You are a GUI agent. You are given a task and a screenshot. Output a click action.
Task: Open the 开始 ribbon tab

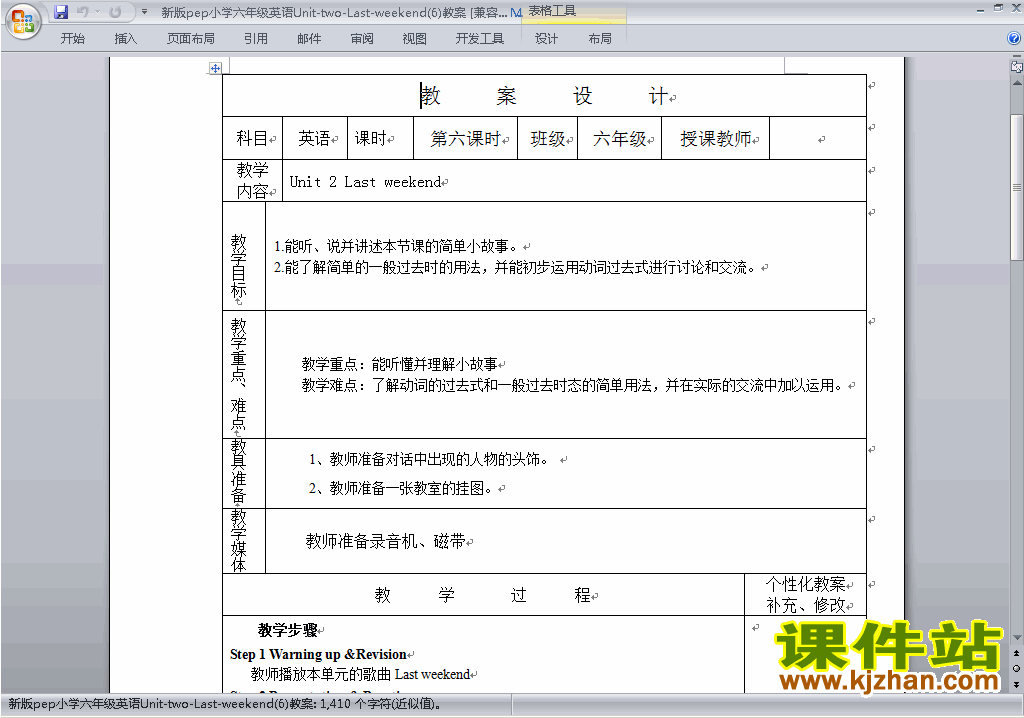pyautogui.click(x=72, y=39)
